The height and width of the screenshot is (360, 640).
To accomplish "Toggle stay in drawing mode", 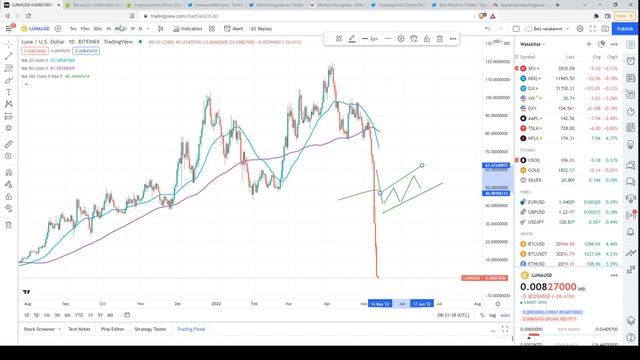I will click(9, 184).
